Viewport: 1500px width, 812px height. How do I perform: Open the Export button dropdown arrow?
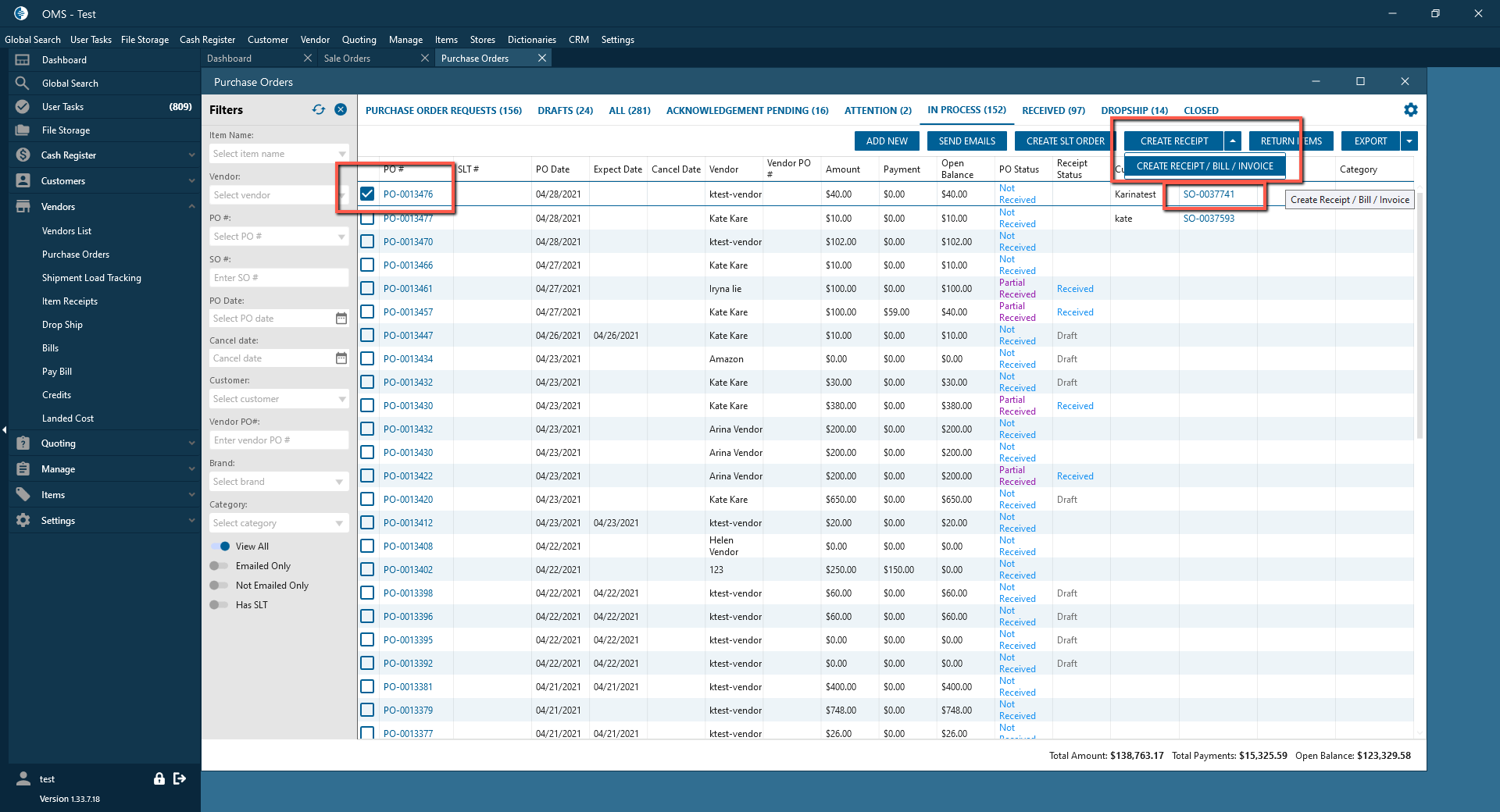point(1409,141)
